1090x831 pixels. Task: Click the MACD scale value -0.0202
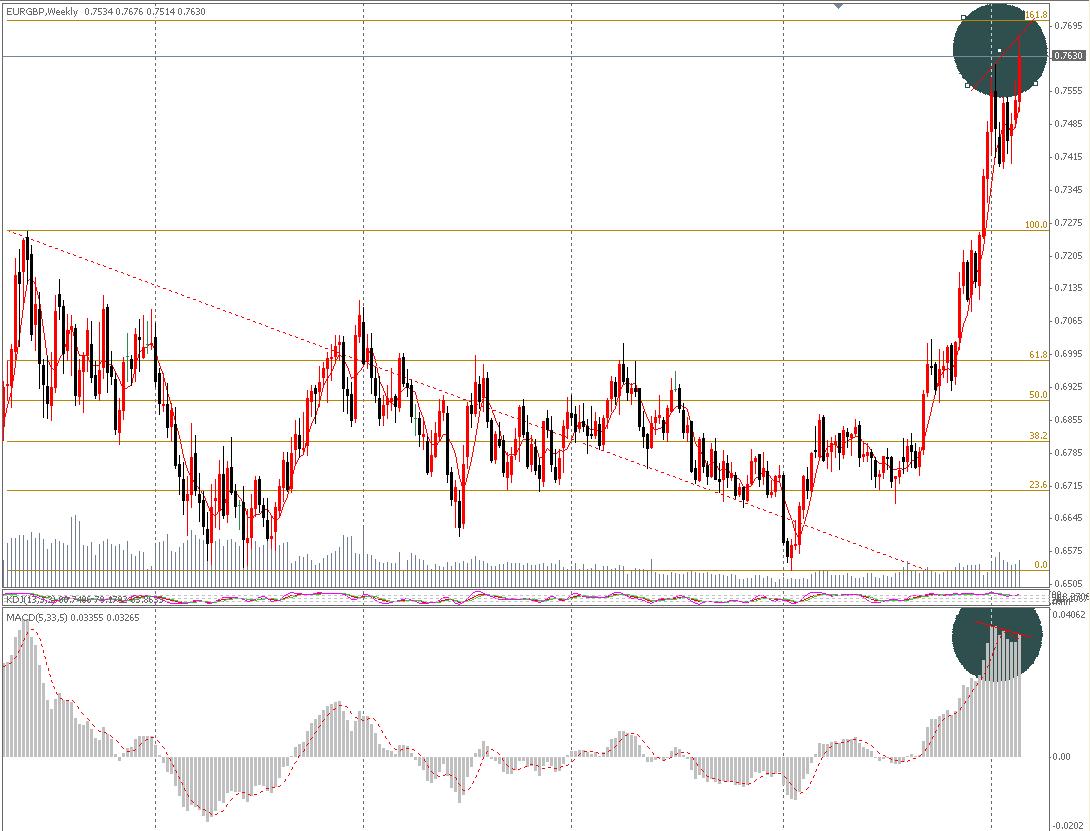(1068, 825)
